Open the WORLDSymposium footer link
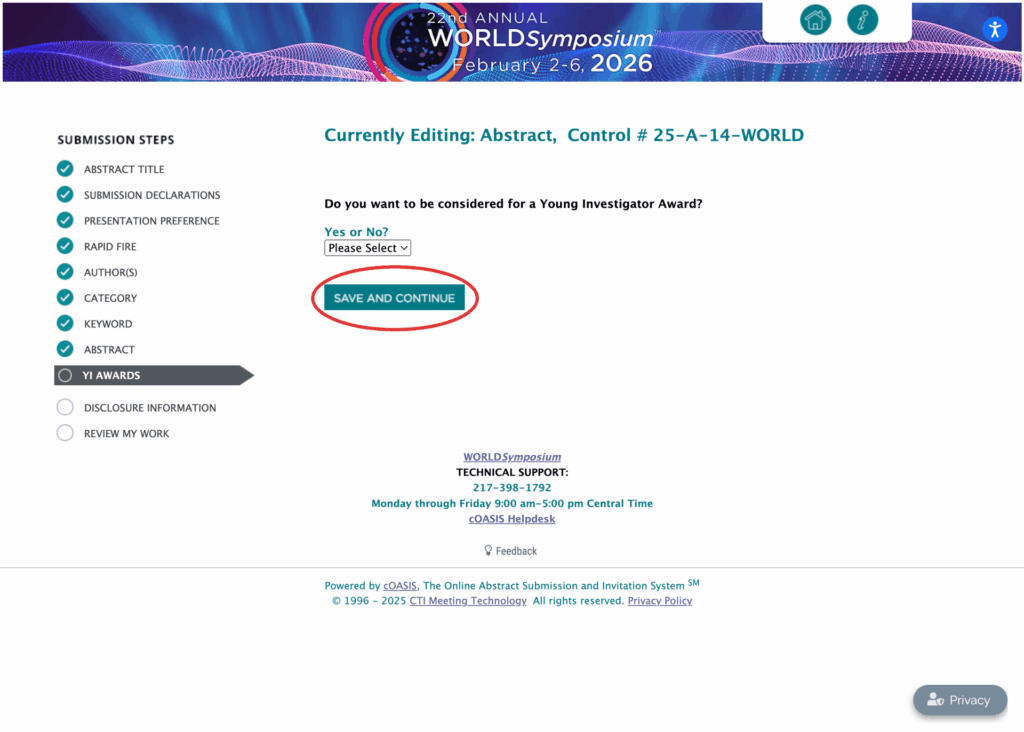This screenshot has width=1024, height=732. (512, 457)
